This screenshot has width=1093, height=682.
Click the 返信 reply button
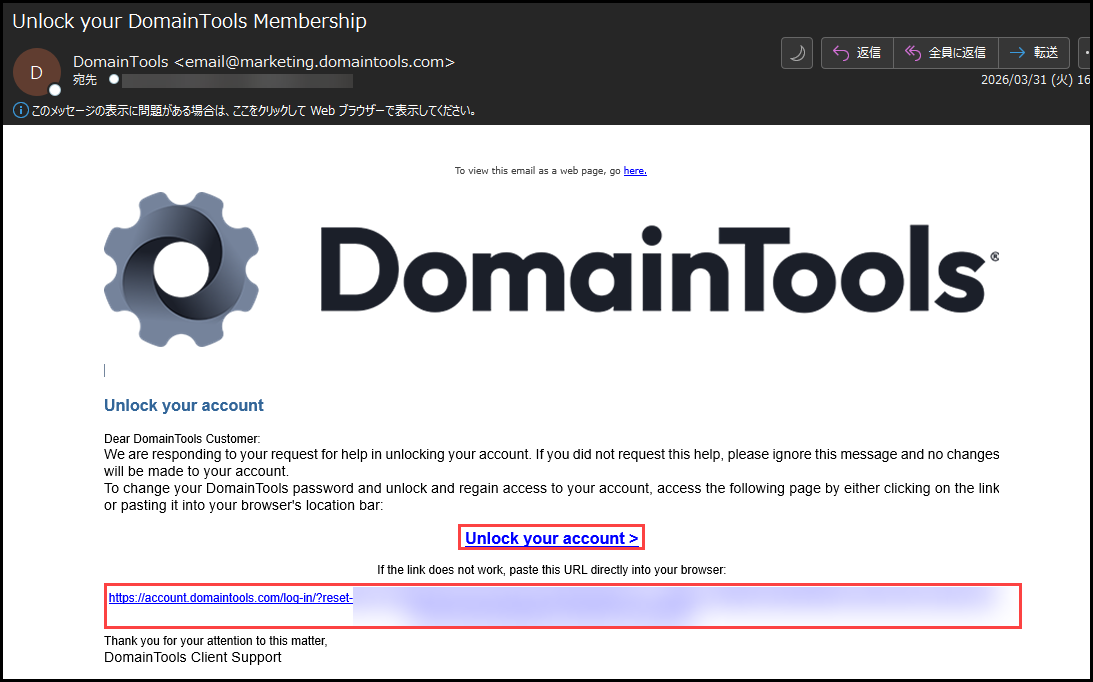(856, 53)
